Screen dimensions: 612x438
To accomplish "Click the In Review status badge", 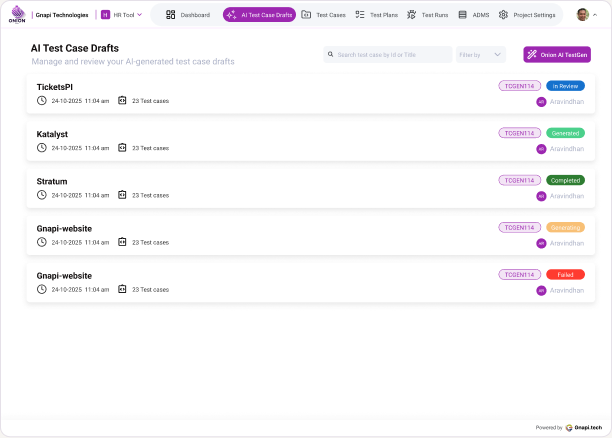I will (565, 86).
